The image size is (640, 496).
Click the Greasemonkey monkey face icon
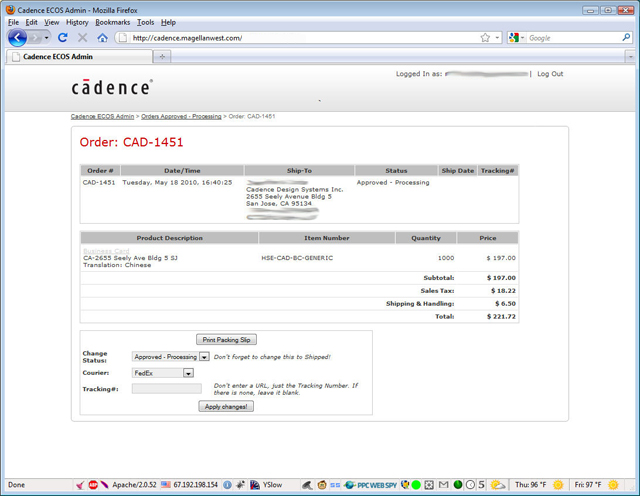click(x=322, y=485)
